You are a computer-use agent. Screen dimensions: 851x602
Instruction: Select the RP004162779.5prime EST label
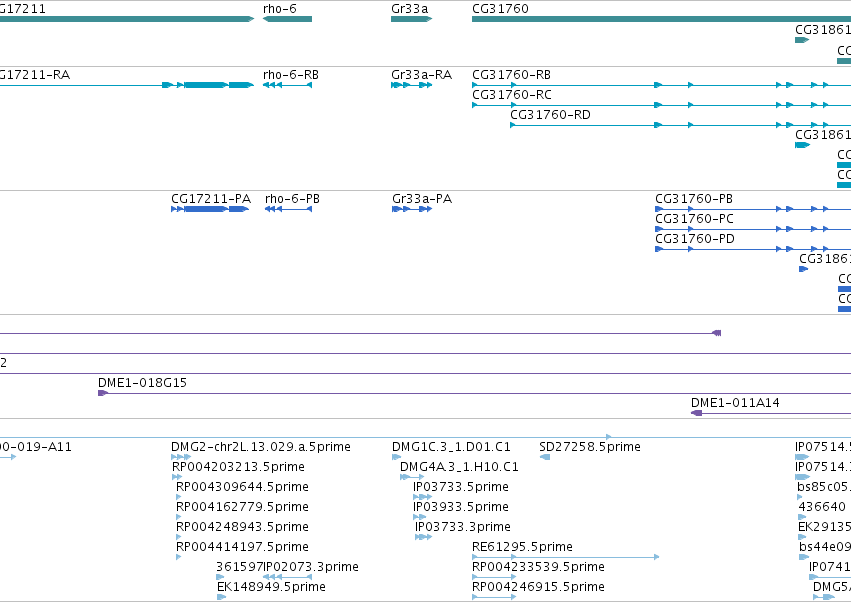click(x=242, y=508)
